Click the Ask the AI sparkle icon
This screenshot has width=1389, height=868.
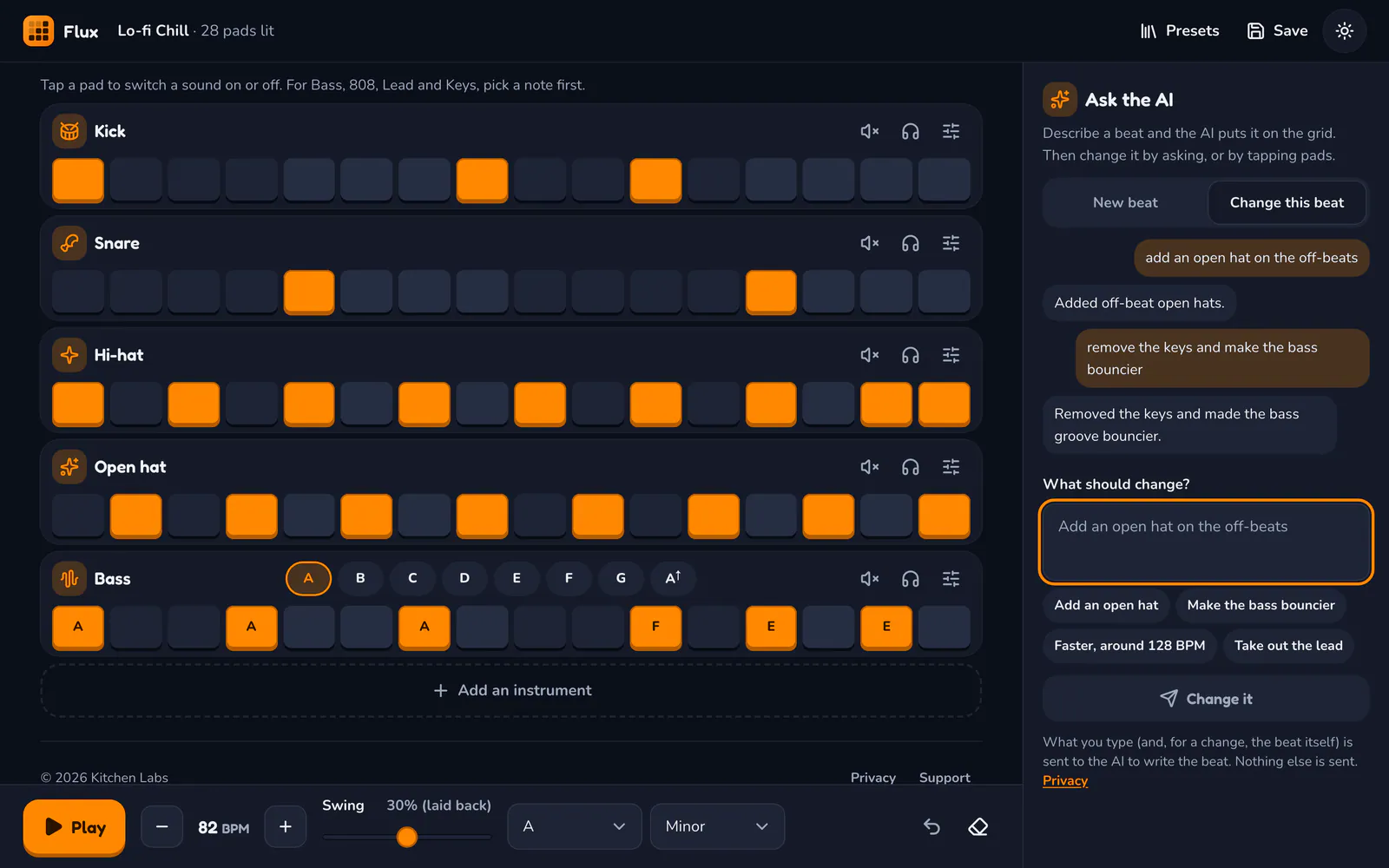1060,100
